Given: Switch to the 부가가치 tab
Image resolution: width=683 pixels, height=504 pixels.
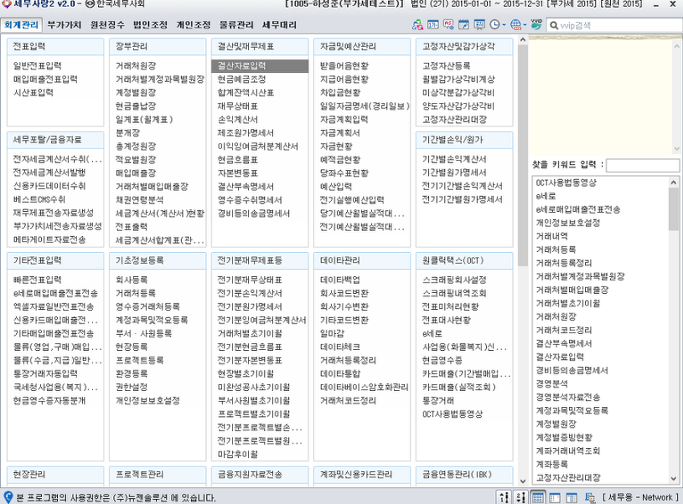Looking at the screenshot, I should [64, 25].
